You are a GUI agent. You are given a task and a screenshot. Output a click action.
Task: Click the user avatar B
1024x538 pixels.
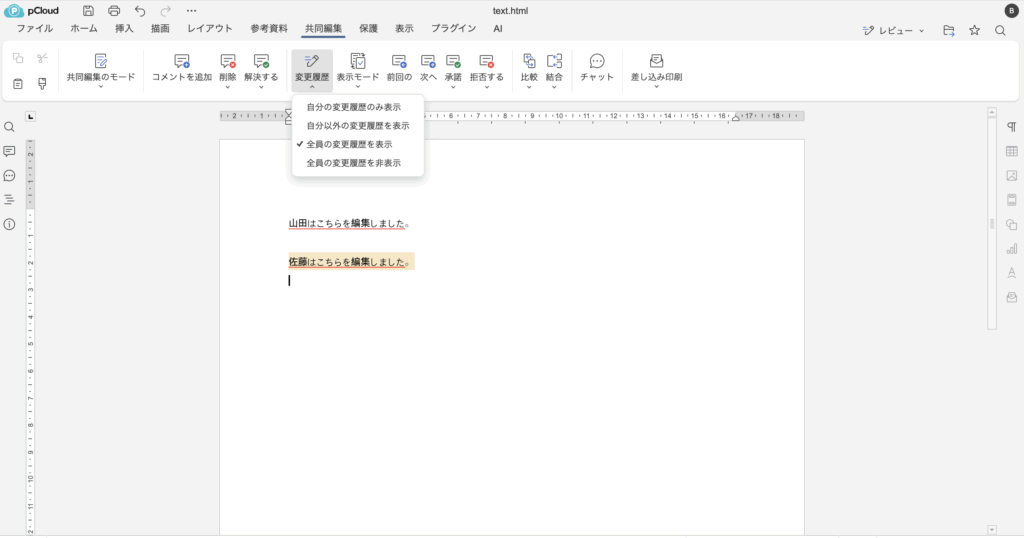tap(1012, 10)
